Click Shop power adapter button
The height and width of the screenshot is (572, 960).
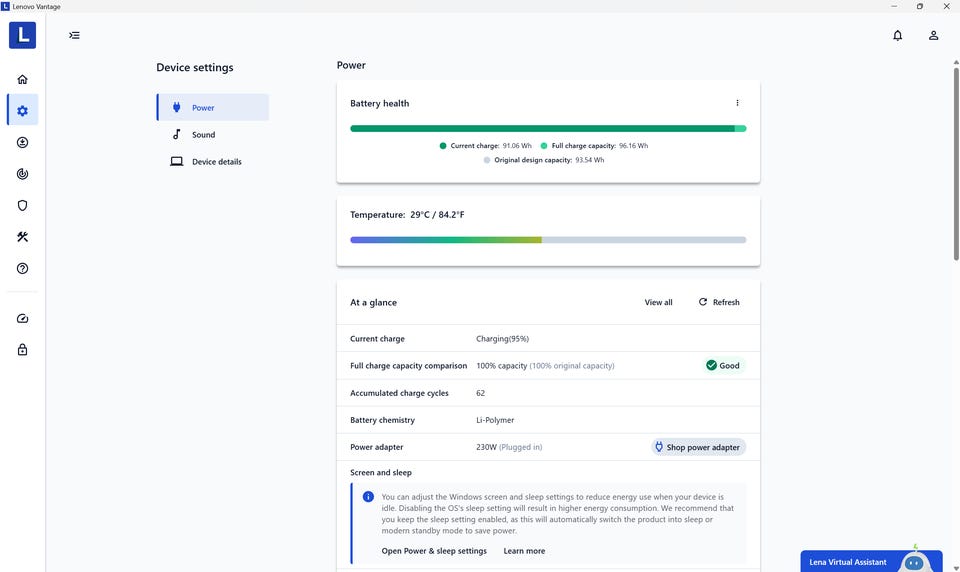[698, 447]
